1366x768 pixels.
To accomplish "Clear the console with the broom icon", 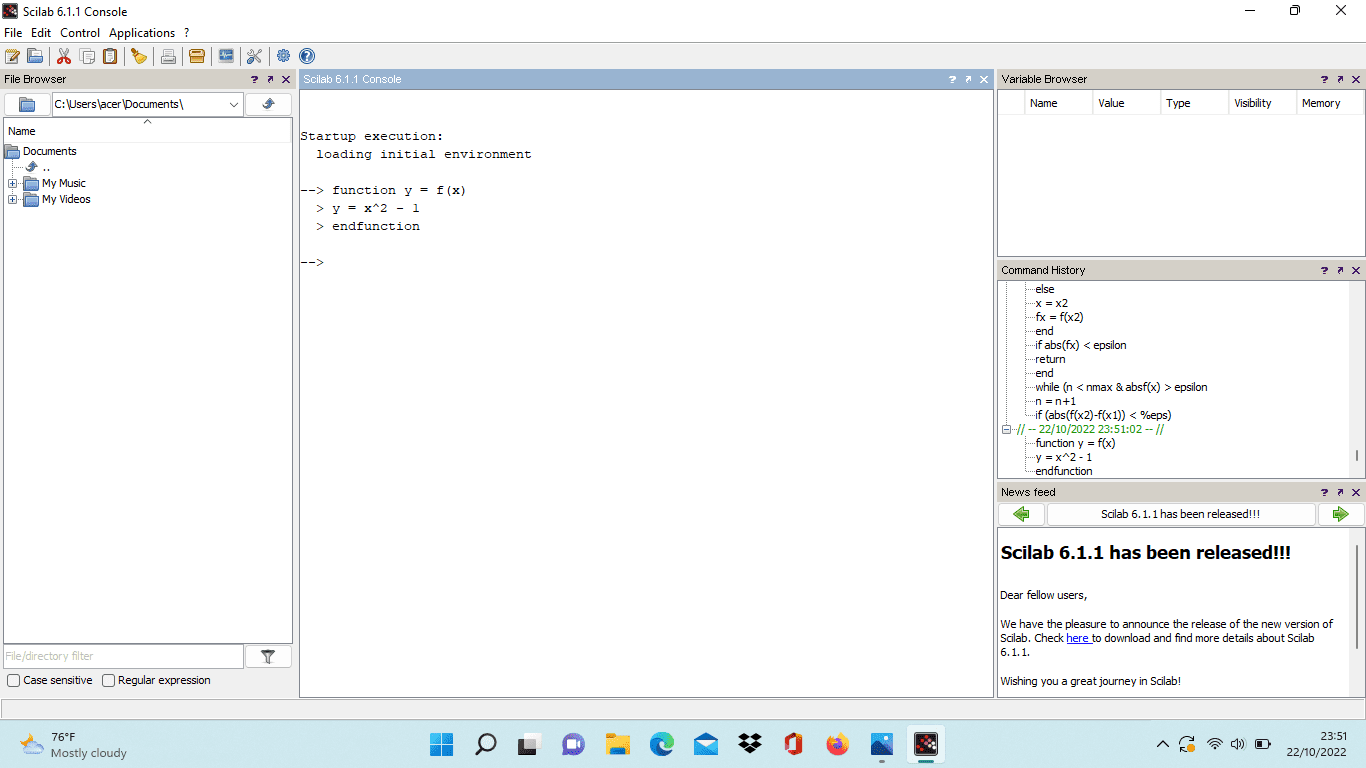I will click(139, 56).
